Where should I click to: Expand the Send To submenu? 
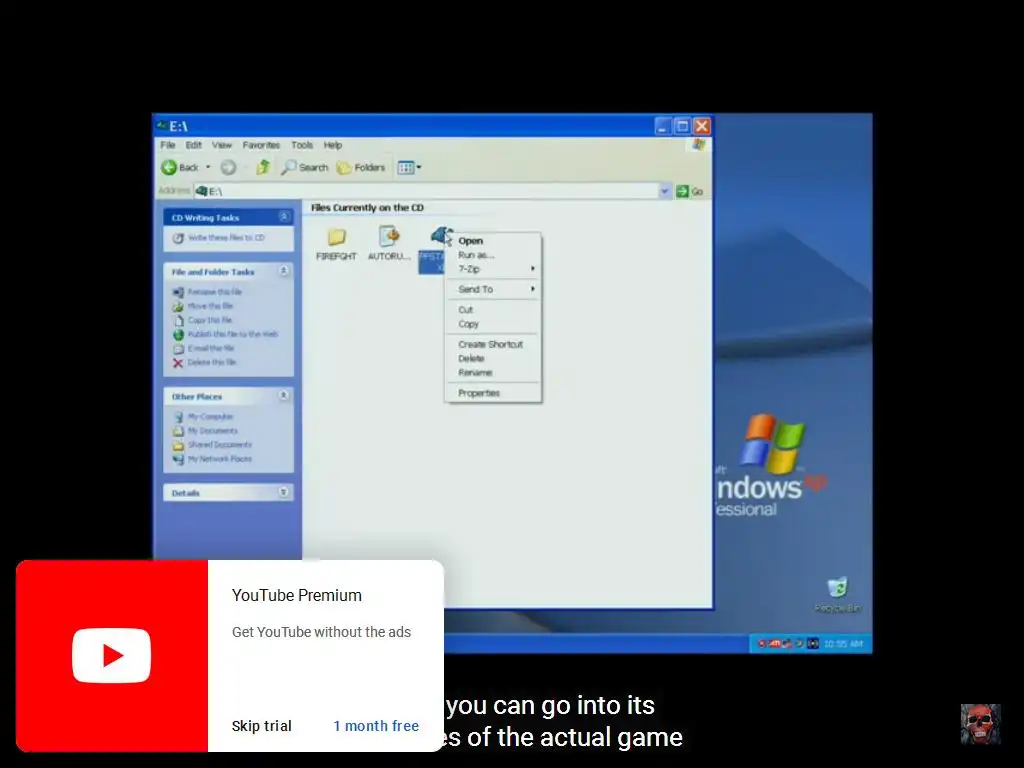[493, 289]
